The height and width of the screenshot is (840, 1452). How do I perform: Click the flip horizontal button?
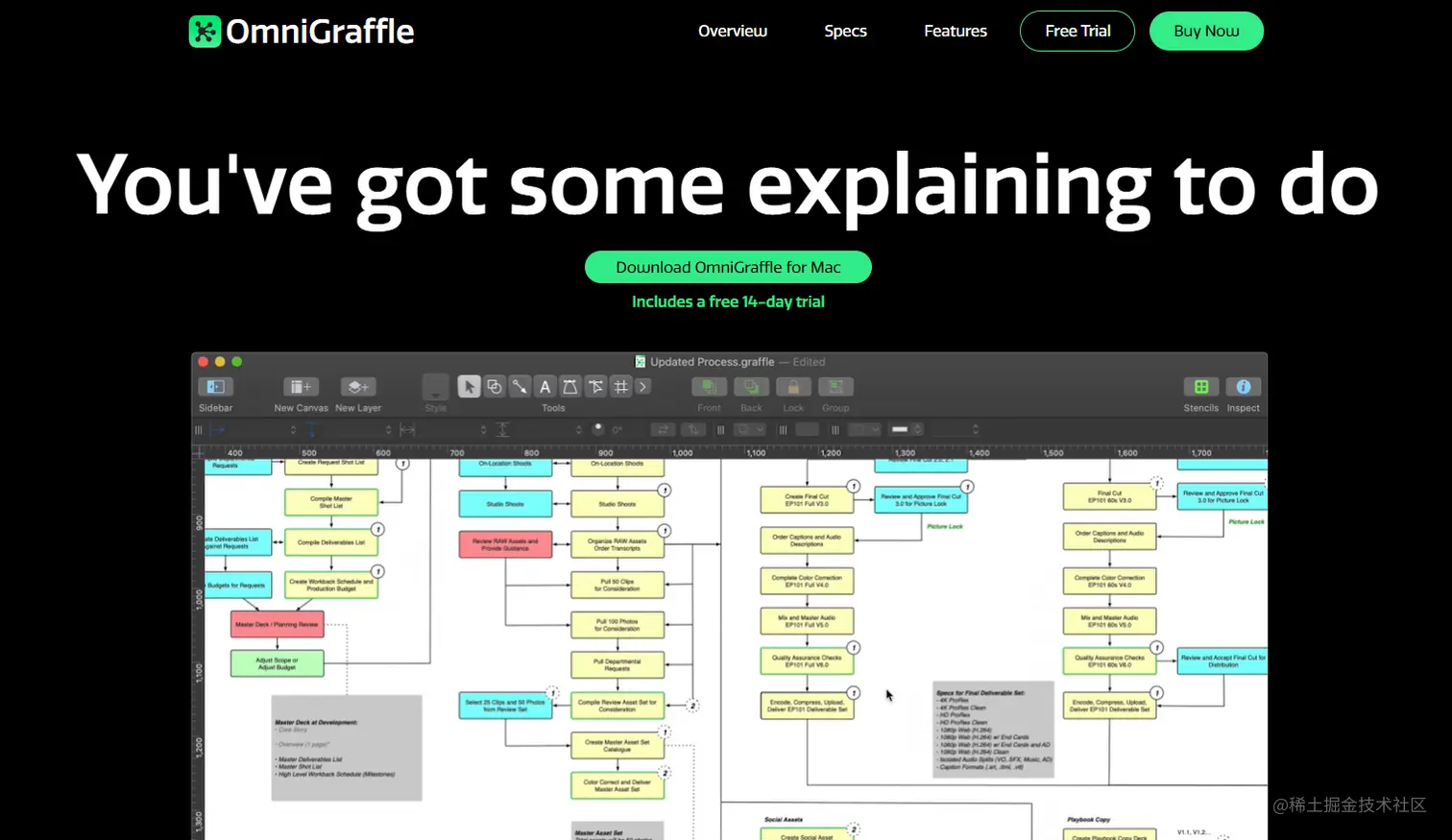(x=663, y=430)
